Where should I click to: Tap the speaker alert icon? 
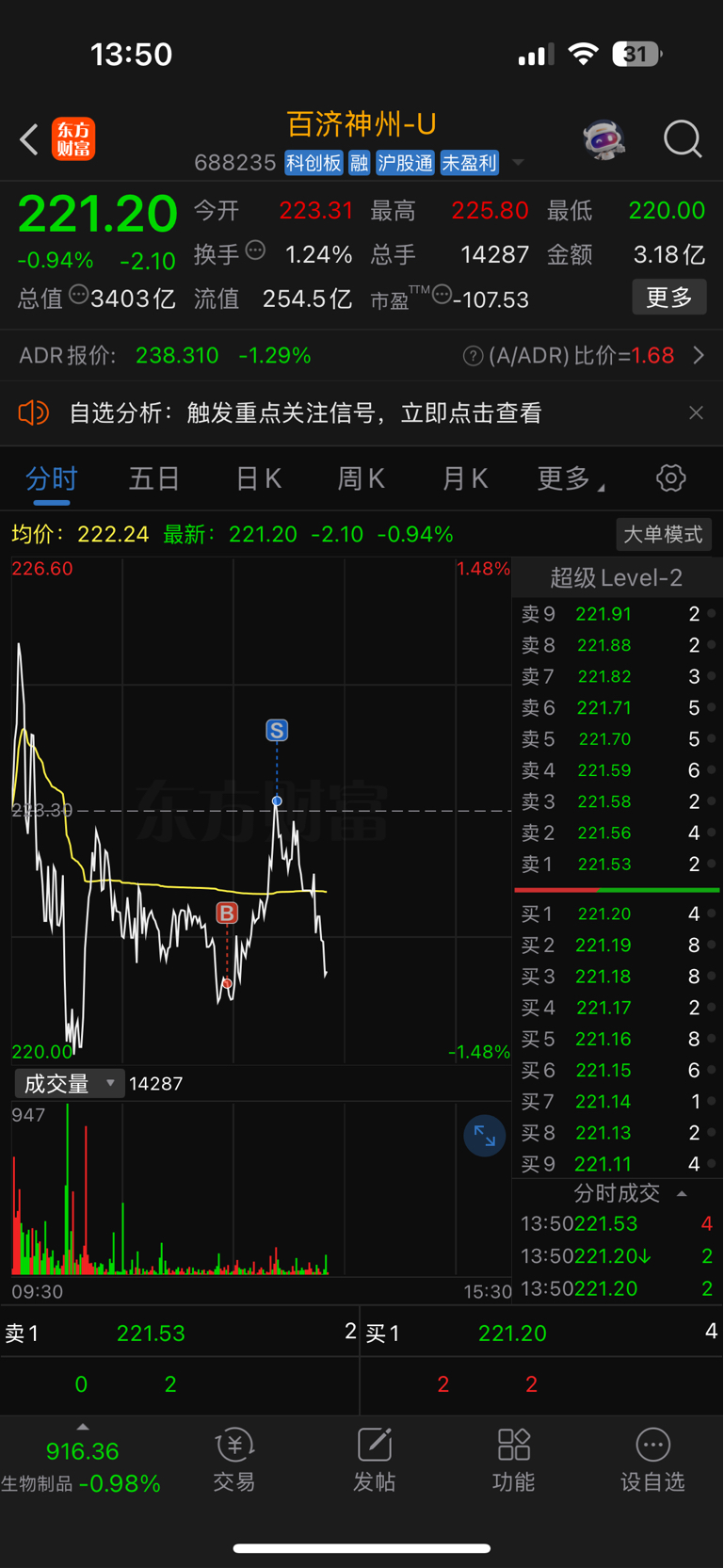[33, 412]
